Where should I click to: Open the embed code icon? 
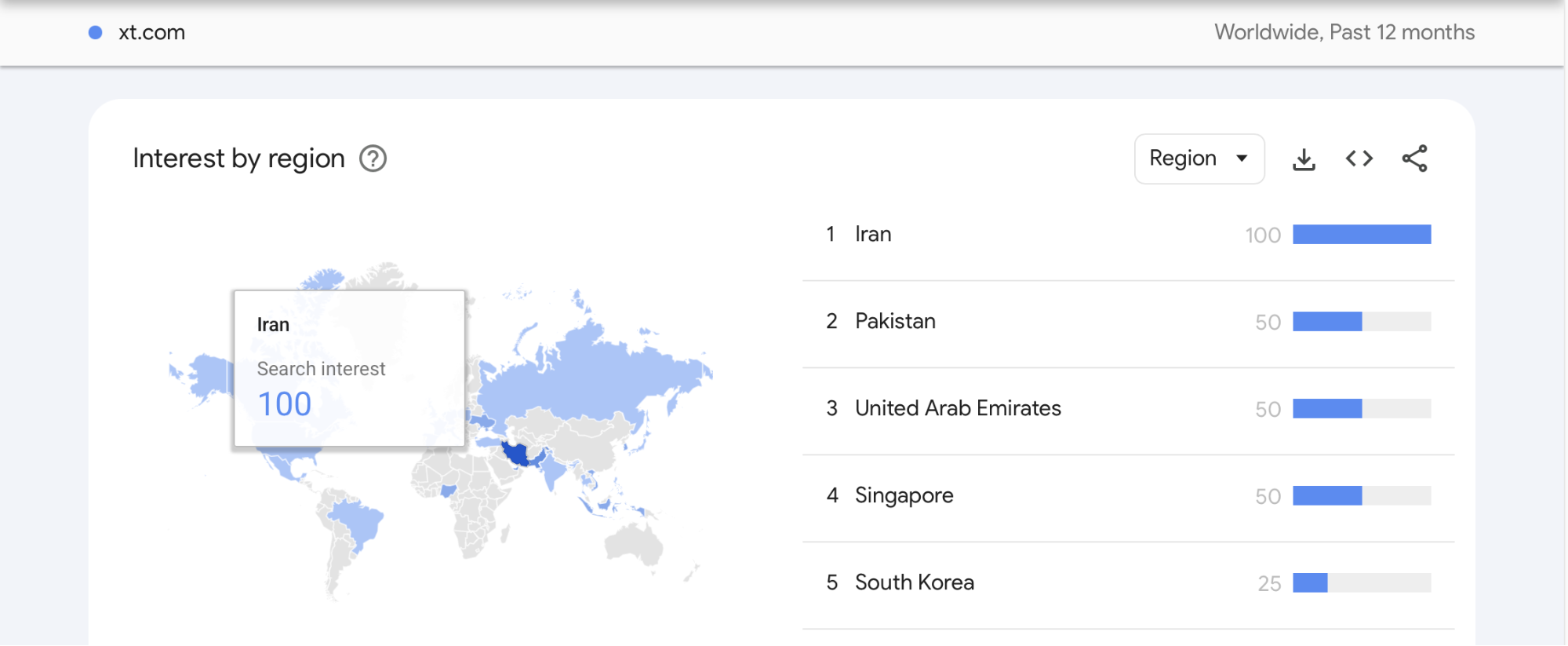1359,159
